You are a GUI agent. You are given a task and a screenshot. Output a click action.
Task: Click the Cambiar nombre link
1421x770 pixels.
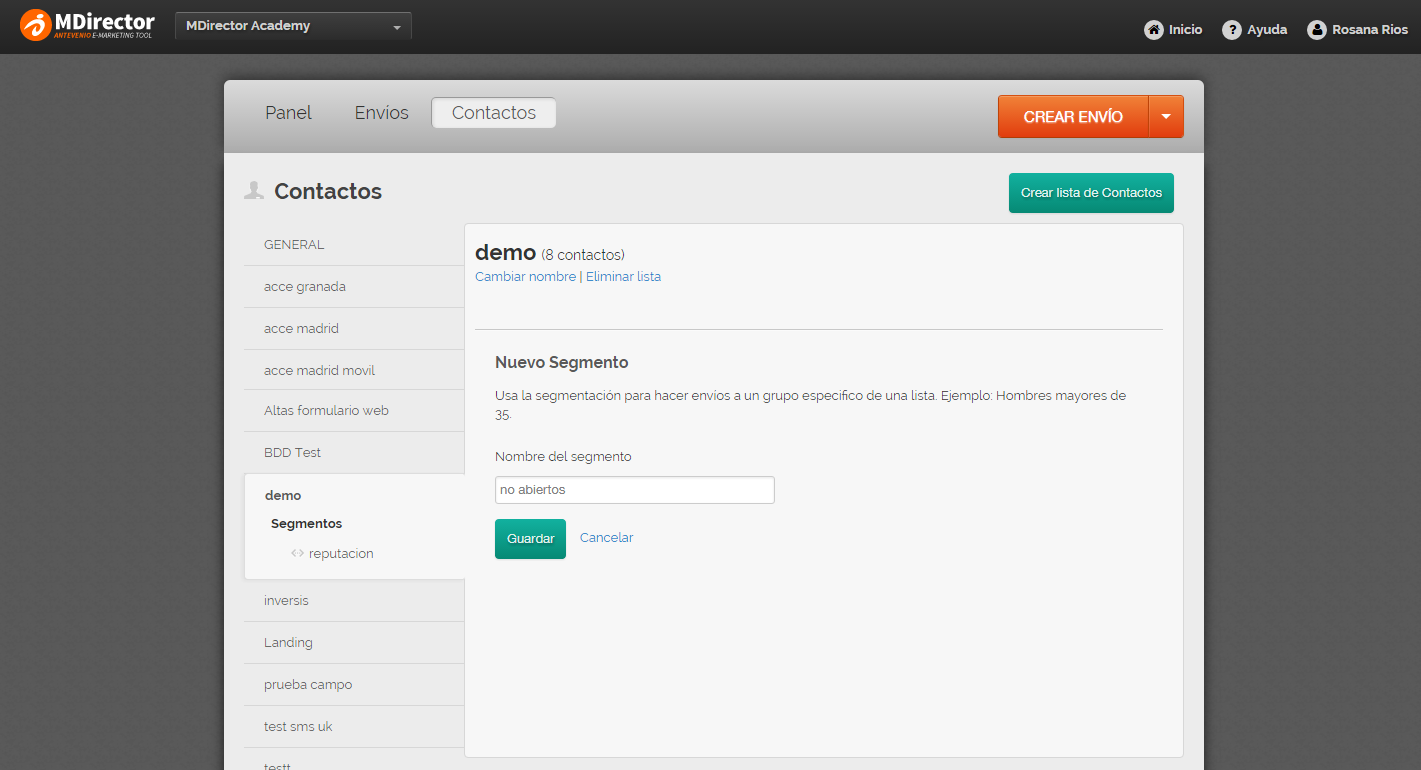(525, 276)
